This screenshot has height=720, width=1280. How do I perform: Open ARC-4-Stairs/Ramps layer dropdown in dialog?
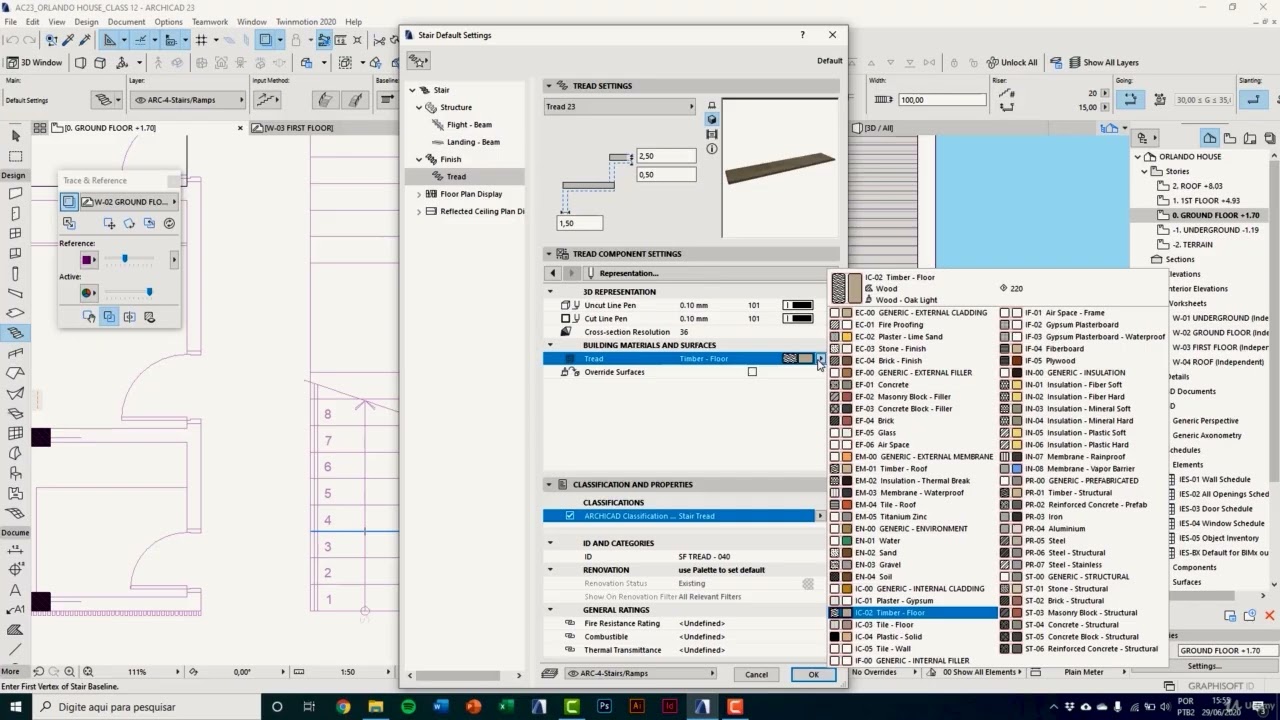click(x=640, y=674)
